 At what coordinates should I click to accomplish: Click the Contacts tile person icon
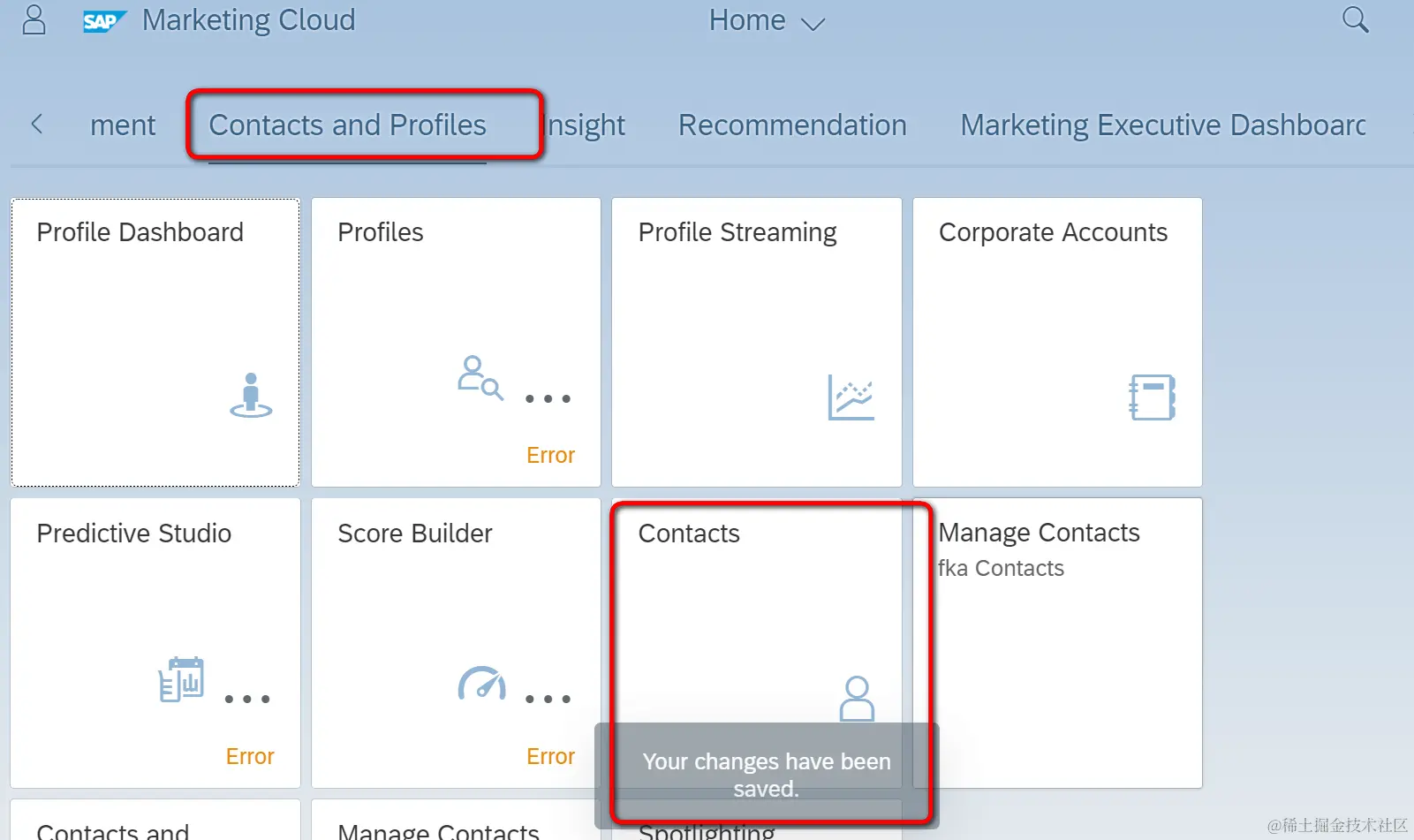(857, 699)
